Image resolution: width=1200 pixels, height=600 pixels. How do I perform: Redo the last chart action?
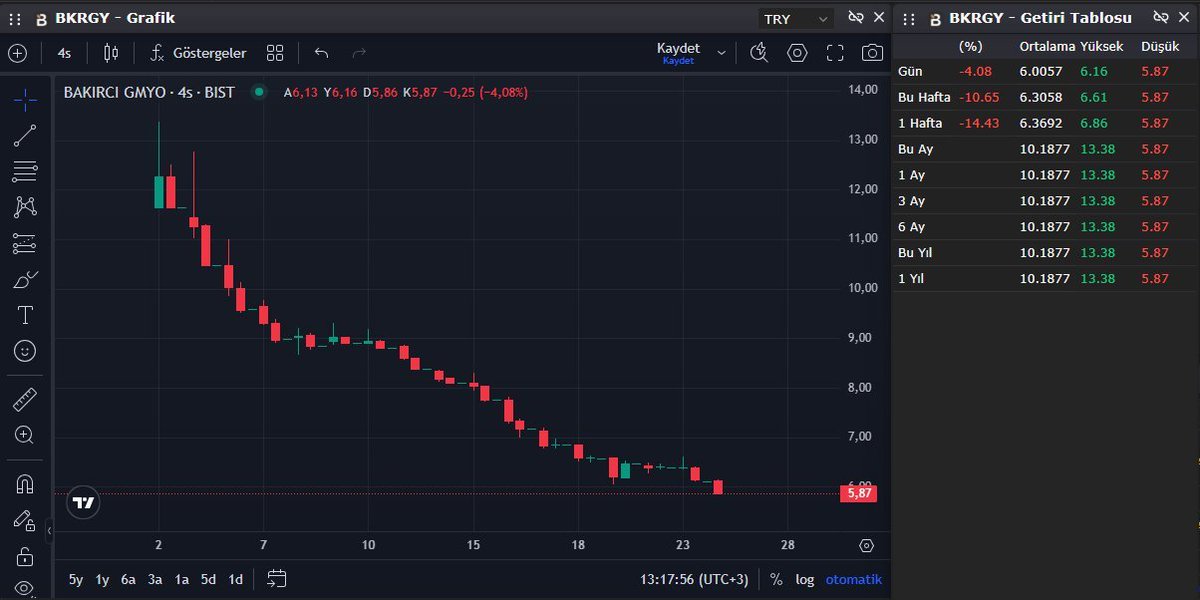point(359,53)
